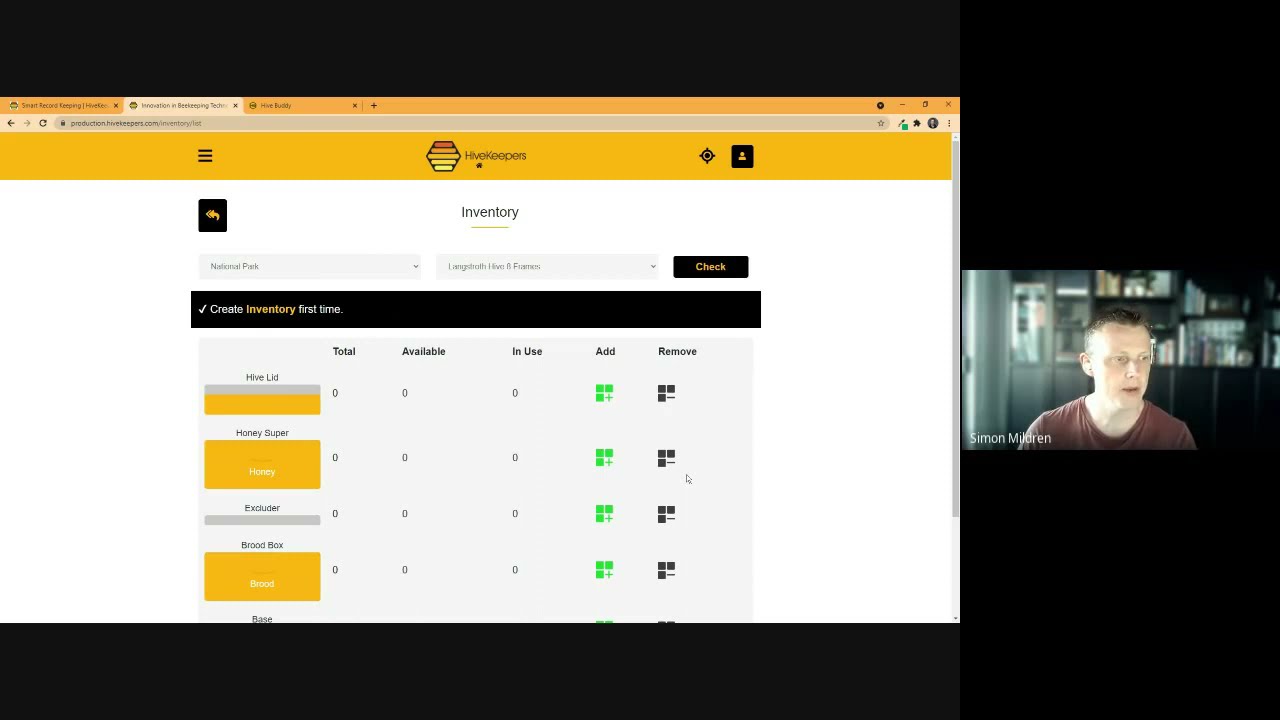This screenshot has width=1280, height=720.
Task: Click the Add column header
Action: (605, 351)
